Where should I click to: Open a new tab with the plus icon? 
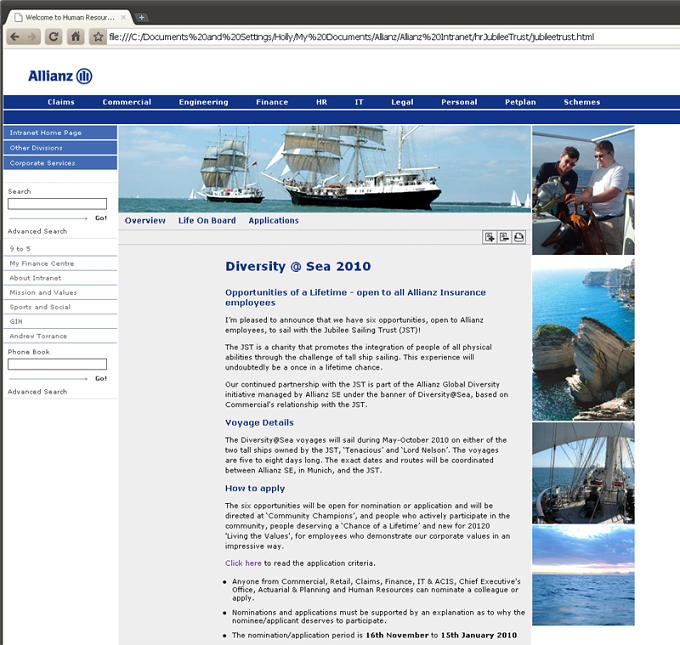tap(141, 17)
